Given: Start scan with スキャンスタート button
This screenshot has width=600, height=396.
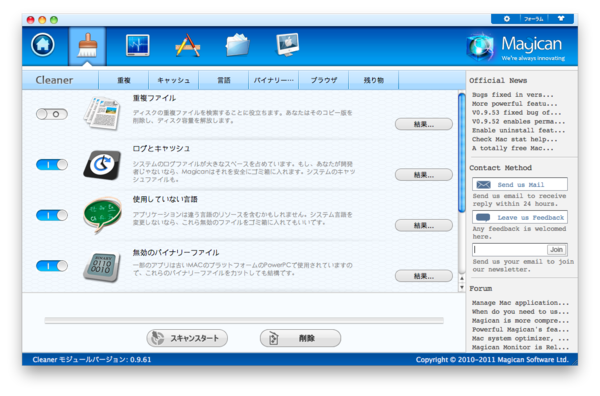Looking at the screenshot, I should click(187, 338).
